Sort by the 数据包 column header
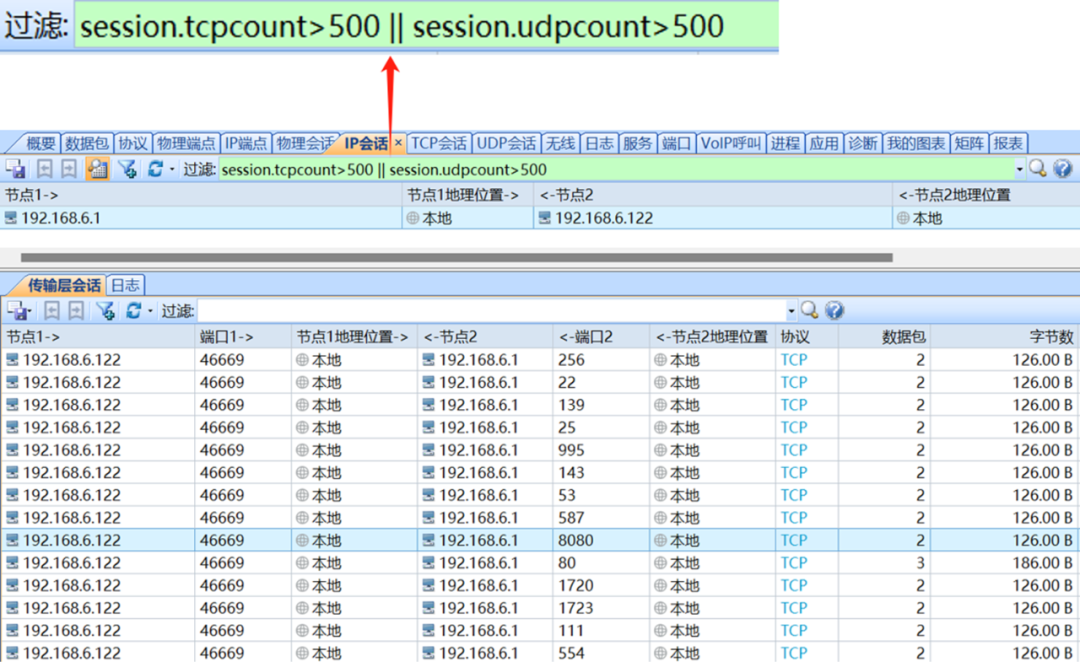 (903, 337)
